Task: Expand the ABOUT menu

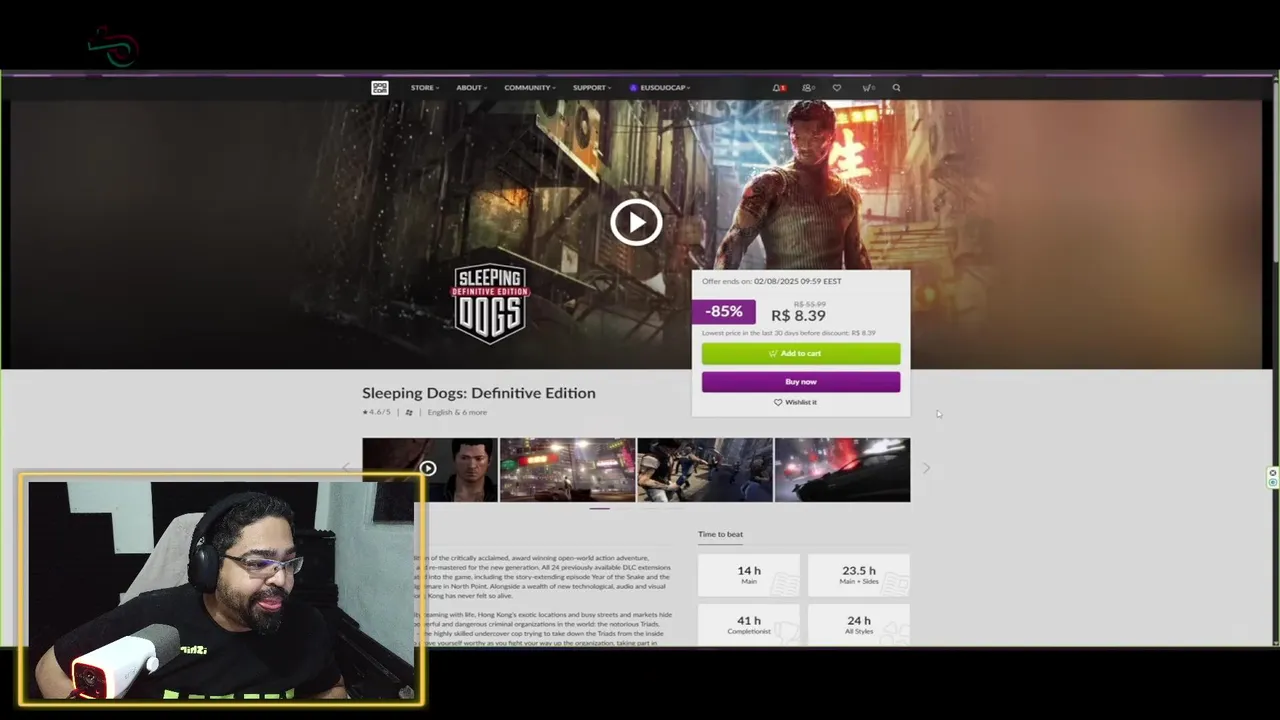Action: [x=471, y=88]
